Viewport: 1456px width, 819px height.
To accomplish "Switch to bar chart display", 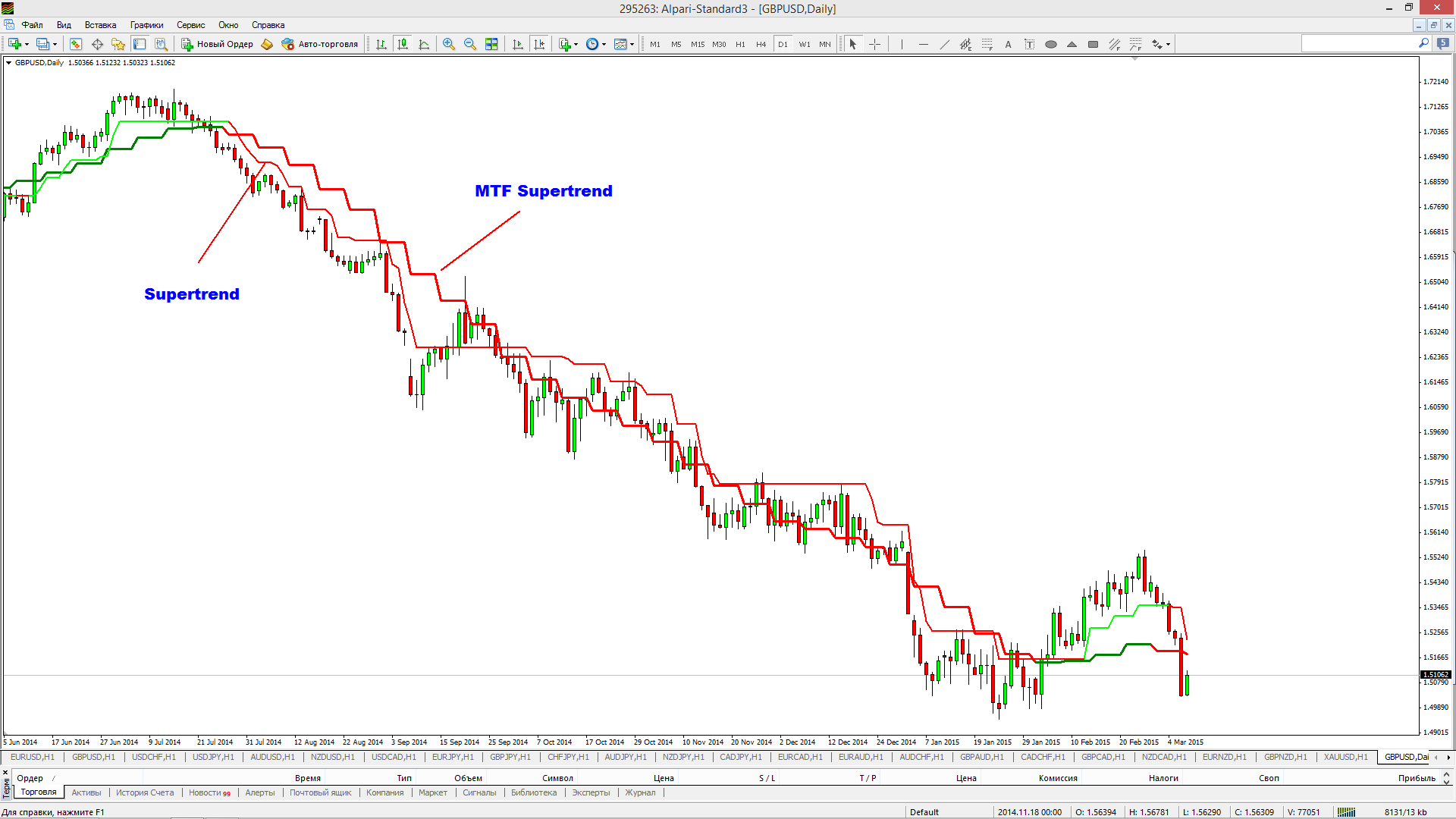I will click(x=381, y=44).
